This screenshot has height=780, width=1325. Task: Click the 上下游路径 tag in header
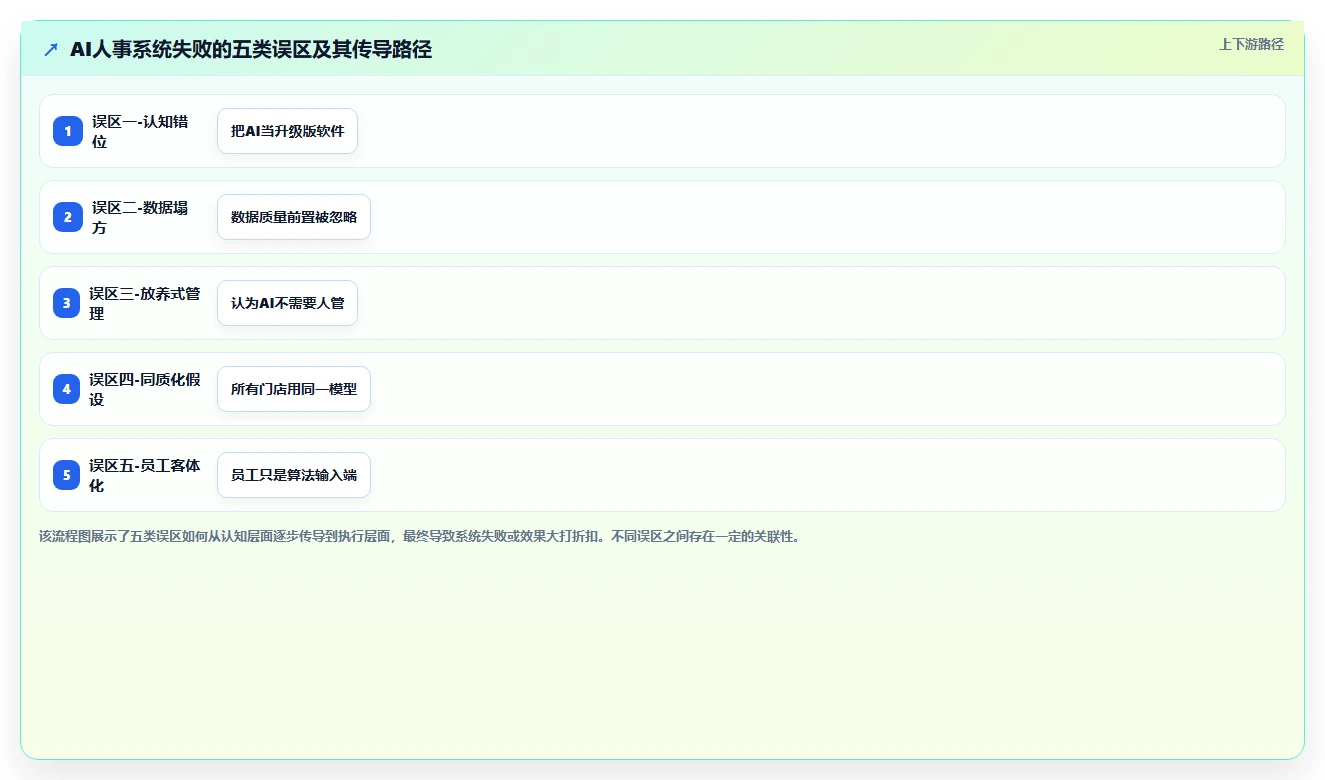click(x=1251, y=44)
